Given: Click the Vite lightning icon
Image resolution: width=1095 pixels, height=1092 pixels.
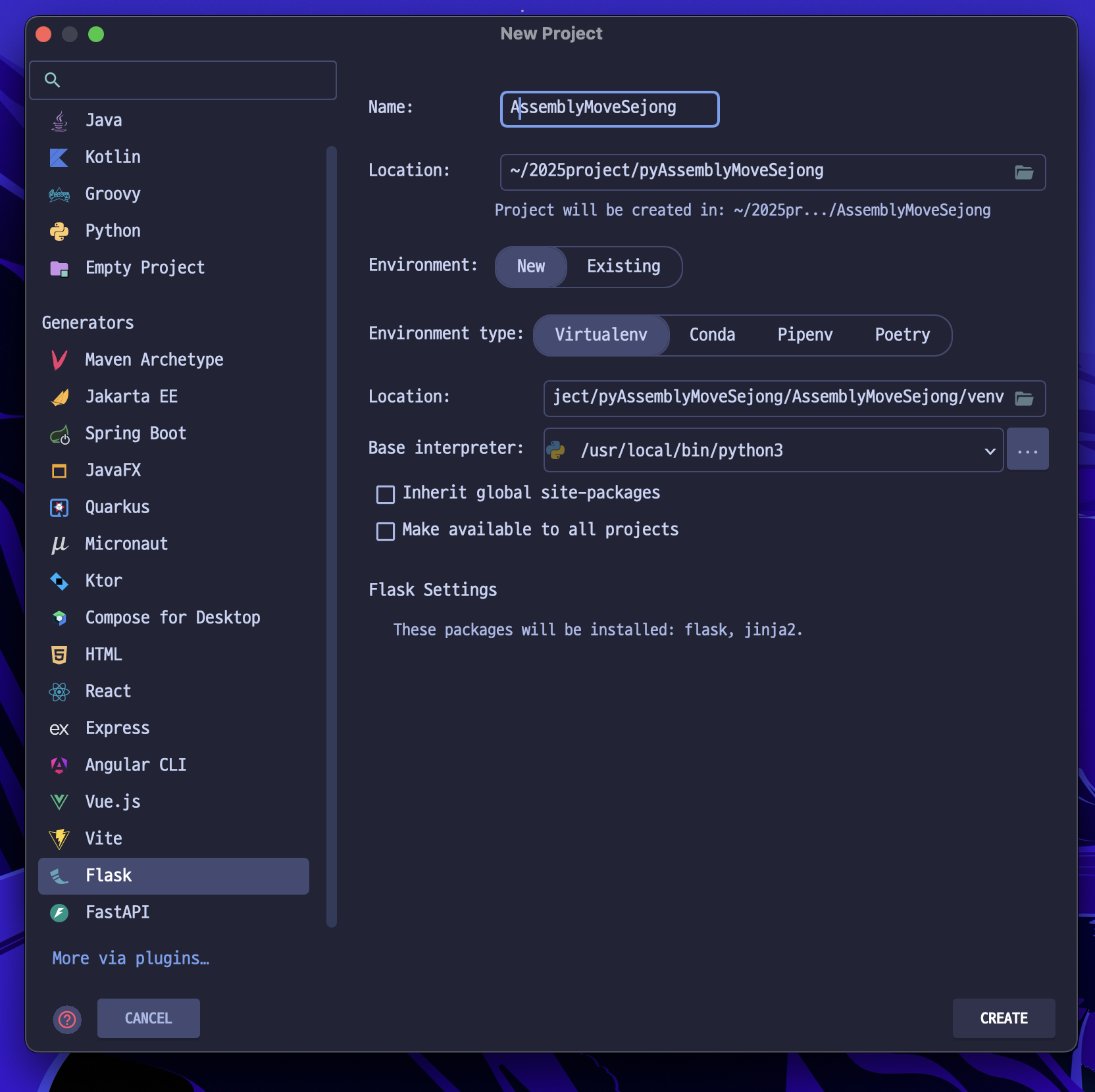Looking at the screenshot, I should (x=59, y=839).
